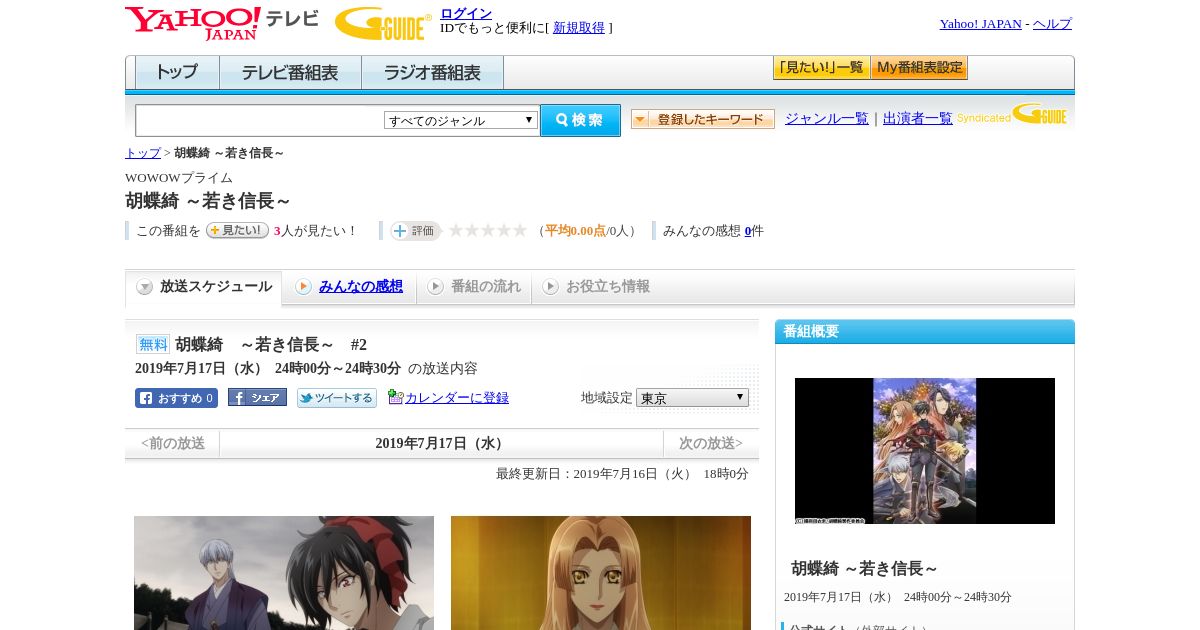1200x630 pixels.
Task: Click the calendar icon next to カレンダーに登録
Action: 395,397
